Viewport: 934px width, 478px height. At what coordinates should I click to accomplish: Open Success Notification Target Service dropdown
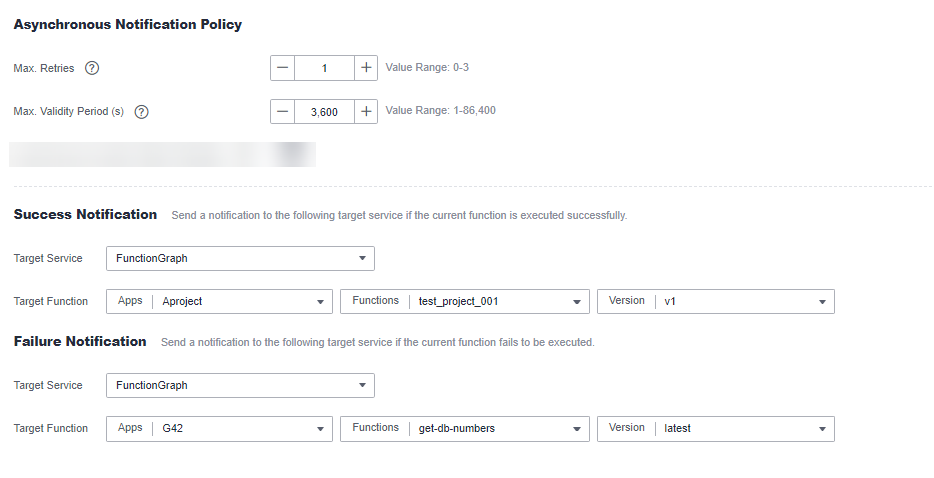[240, 259]
